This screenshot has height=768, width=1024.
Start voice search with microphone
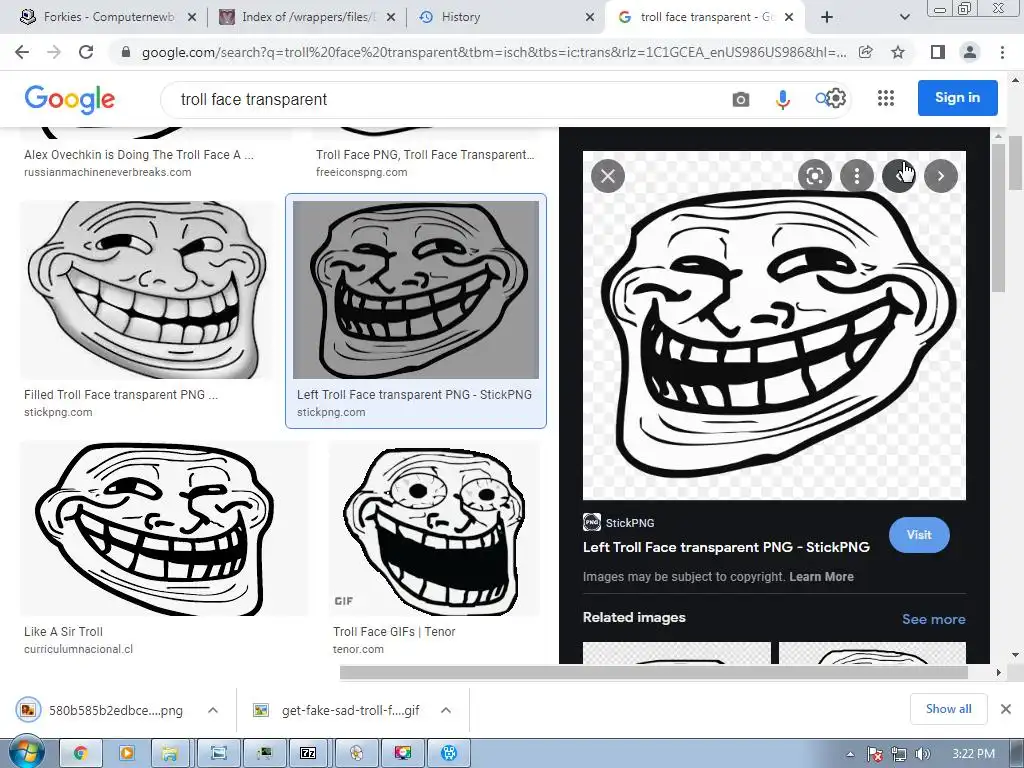(x=782, y=99)
